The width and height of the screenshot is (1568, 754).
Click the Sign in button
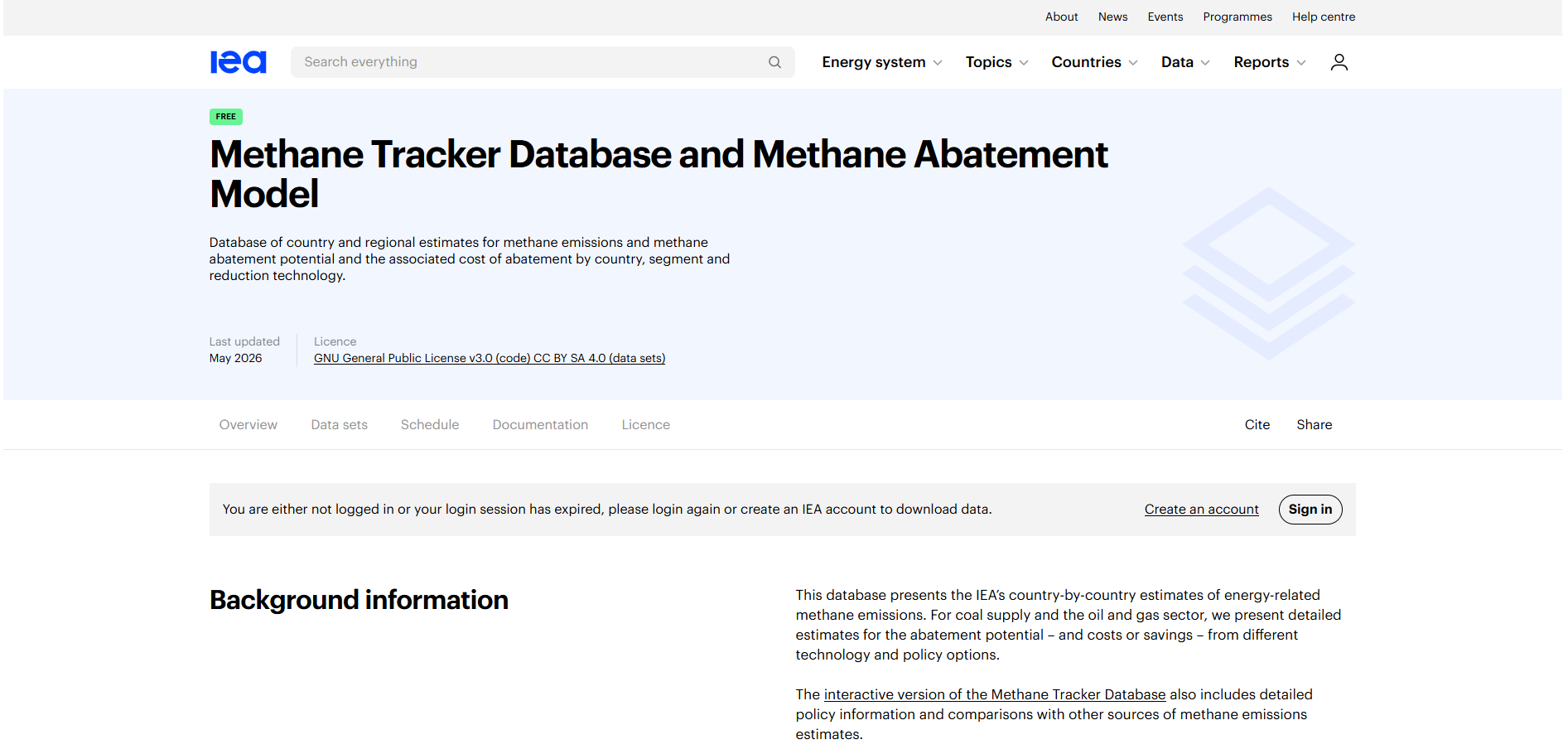[x=1310, y=510]
